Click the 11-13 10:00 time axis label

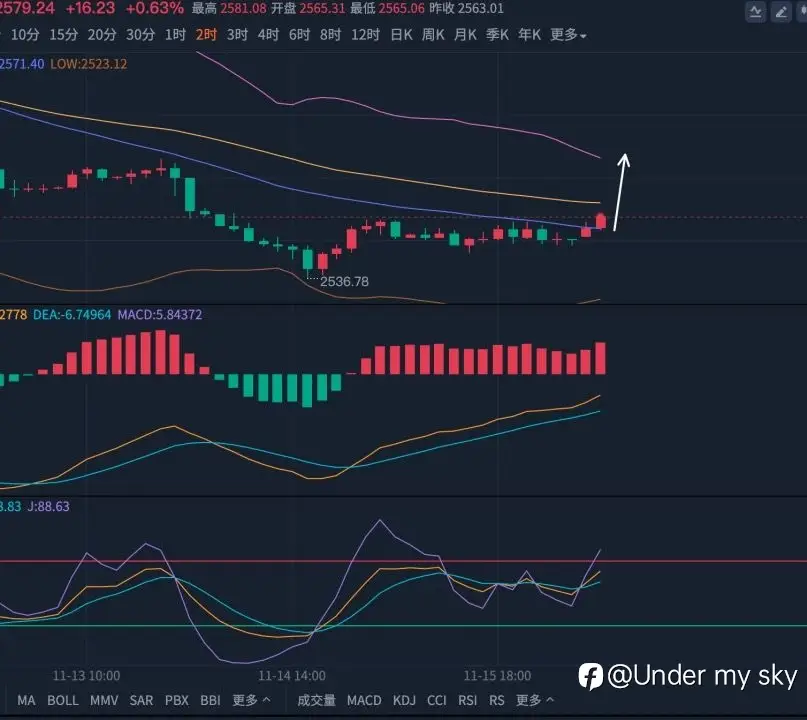(x=86, y=676)
